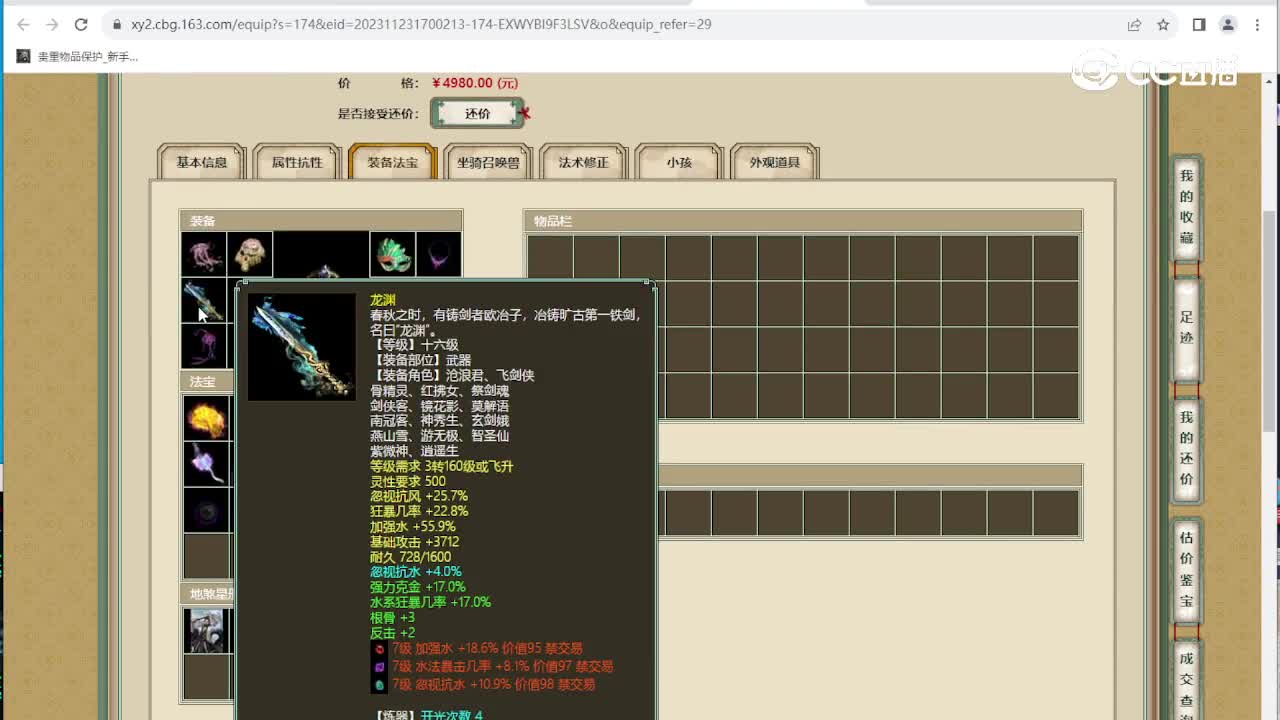Click the 基础攻击 +3712 stat line
The height and width of the screenshot is (720, 1280).
click(414, 541)
